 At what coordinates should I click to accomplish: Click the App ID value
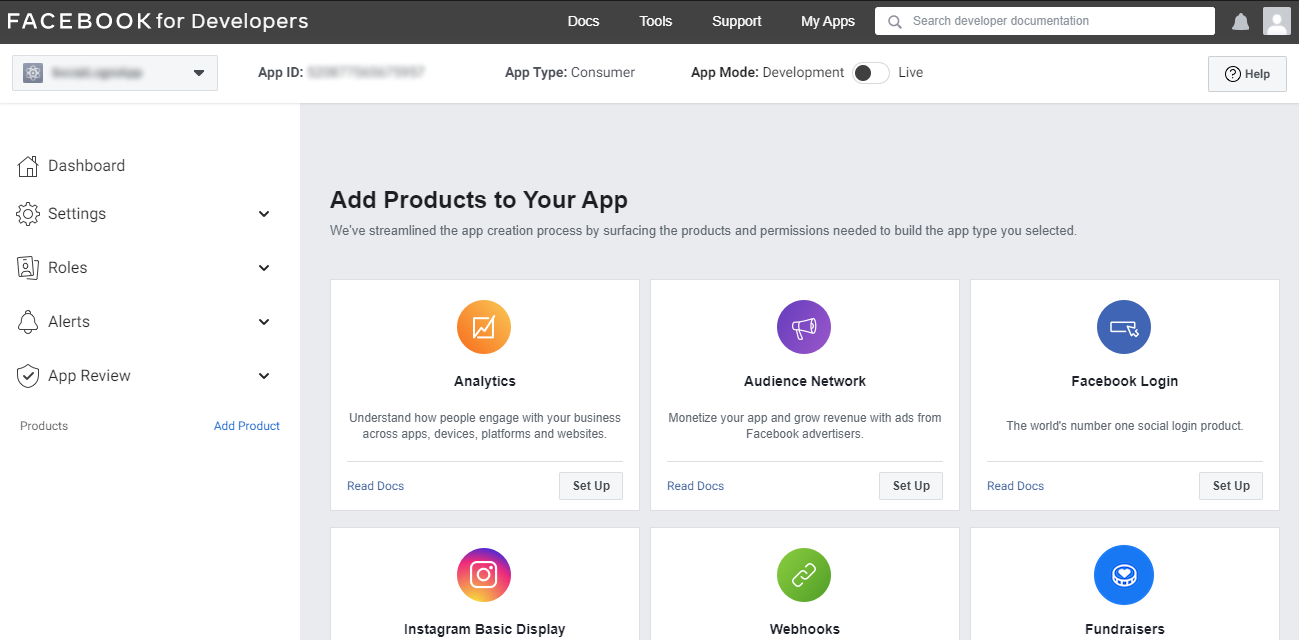tap(366, 73)
